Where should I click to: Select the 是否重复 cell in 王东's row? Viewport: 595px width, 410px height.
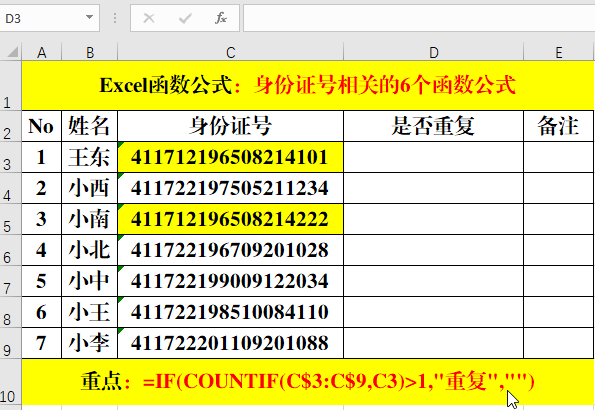coord(434,158)
